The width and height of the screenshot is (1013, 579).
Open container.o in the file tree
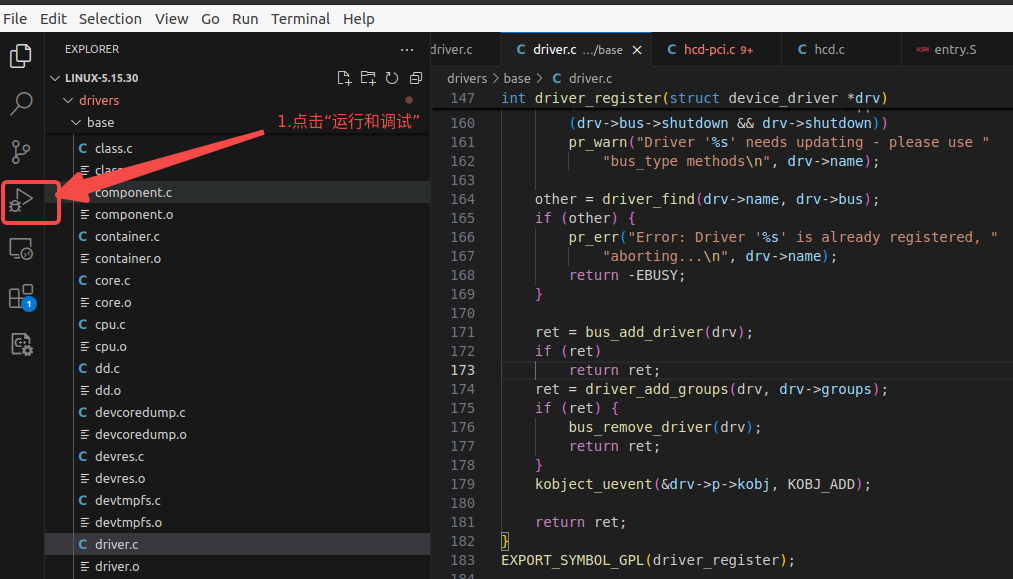click(x=237, y=258)
